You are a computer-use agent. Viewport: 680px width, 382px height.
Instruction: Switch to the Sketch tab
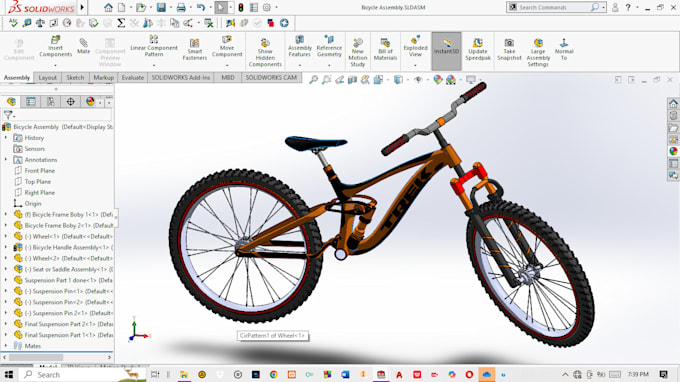[75, 78]
